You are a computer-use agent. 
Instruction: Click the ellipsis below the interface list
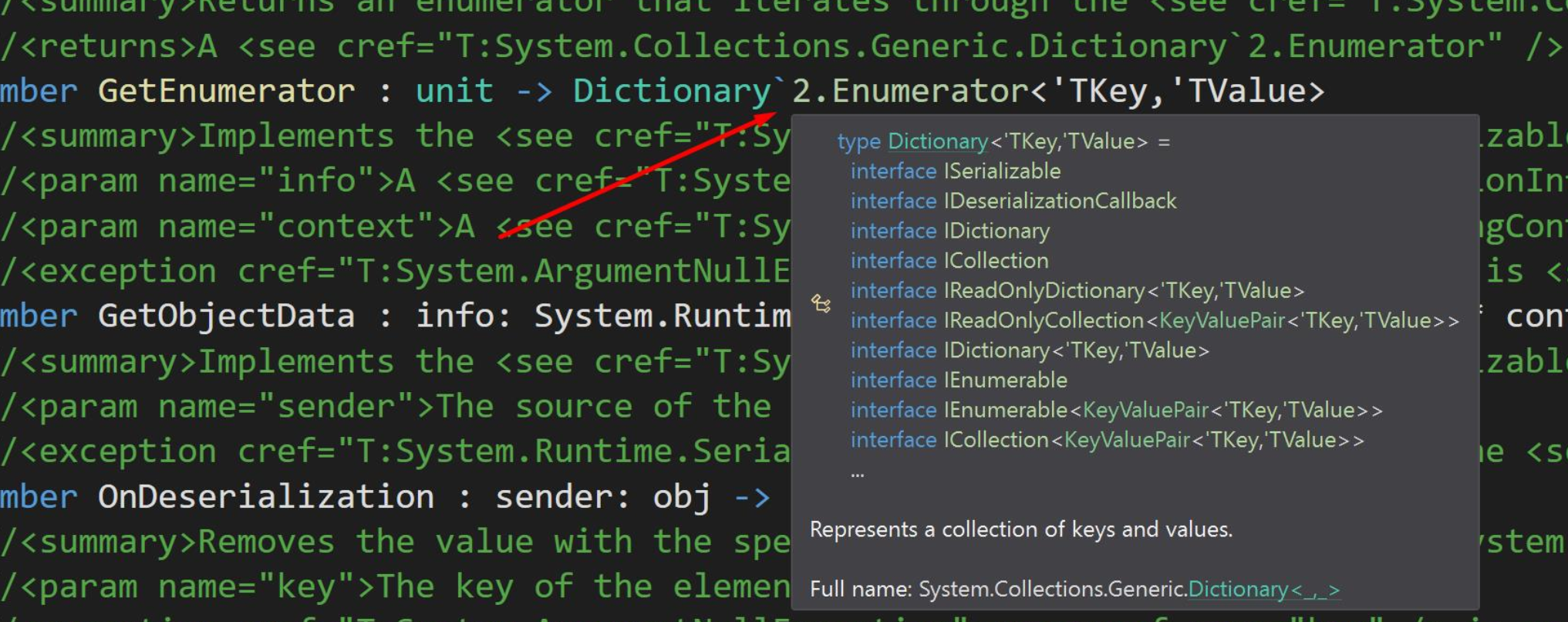tap(858, 473)
